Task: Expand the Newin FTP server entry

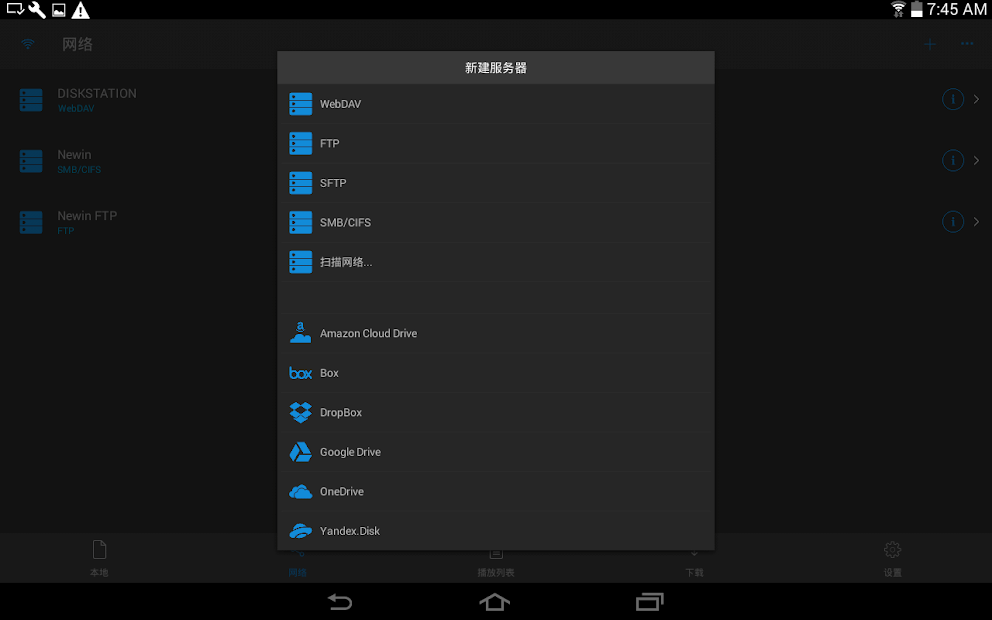Action: [x=977, y=221]
